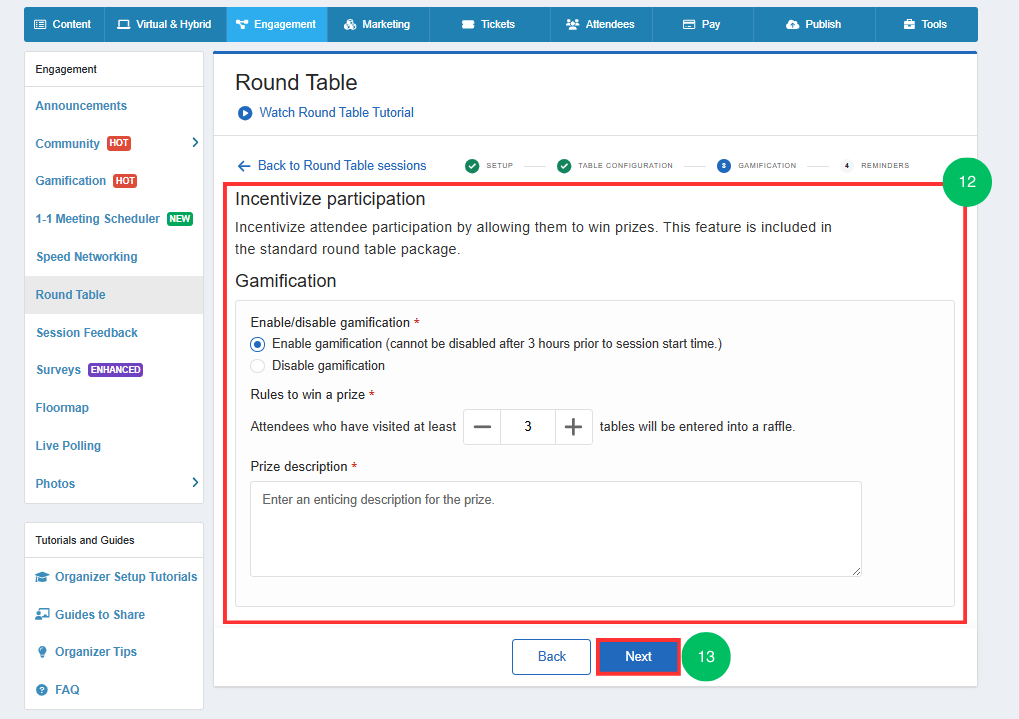The image size is (1019, 719).
Task: Click the Table Configuration step checkmark
Action: coord(564,166)
